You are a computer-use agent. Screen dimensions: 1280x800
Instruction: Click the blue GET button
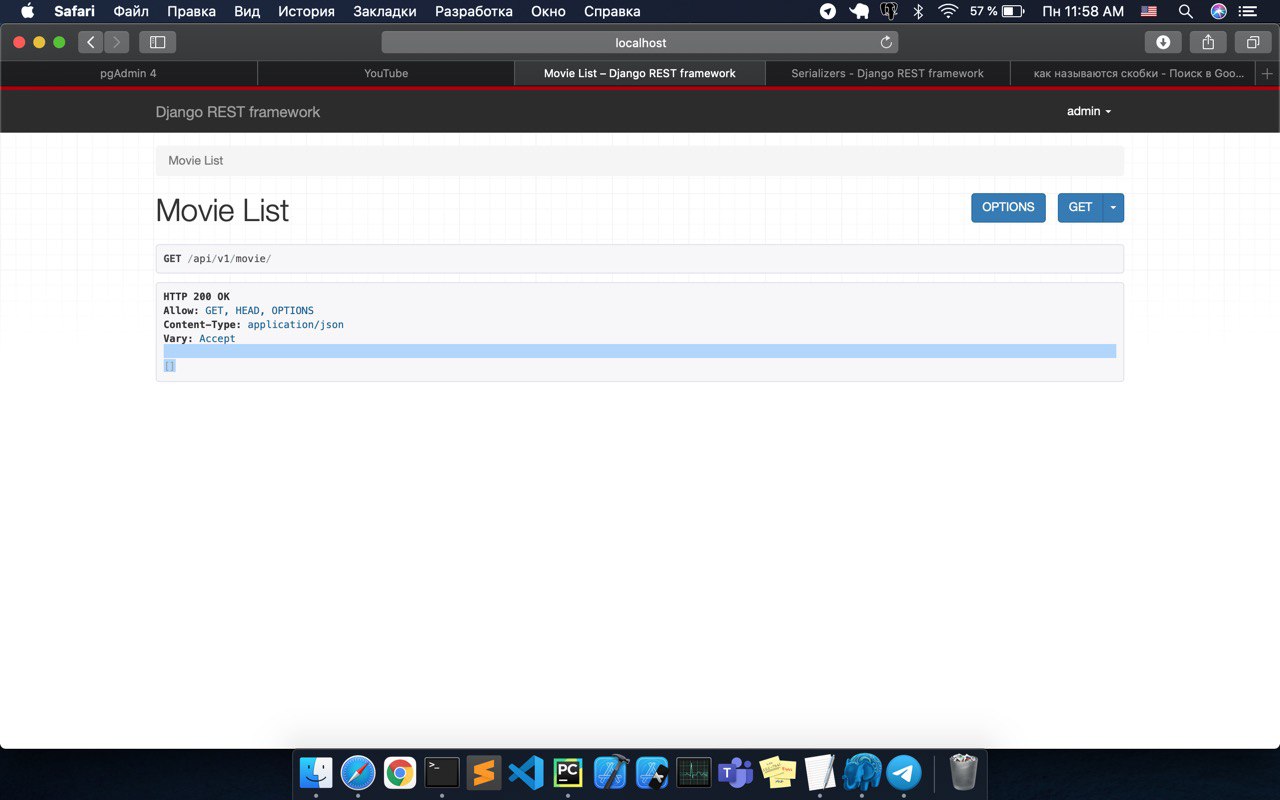tap(1080, 208)
